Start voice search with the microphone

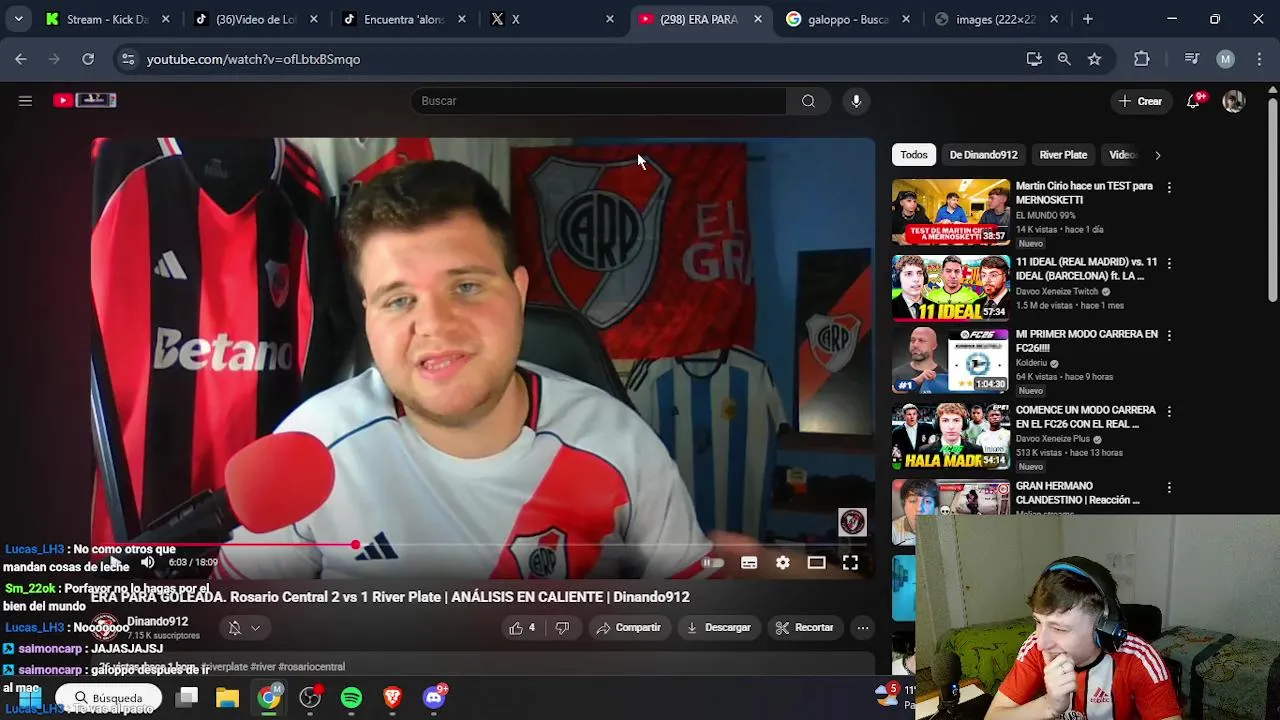856,101
